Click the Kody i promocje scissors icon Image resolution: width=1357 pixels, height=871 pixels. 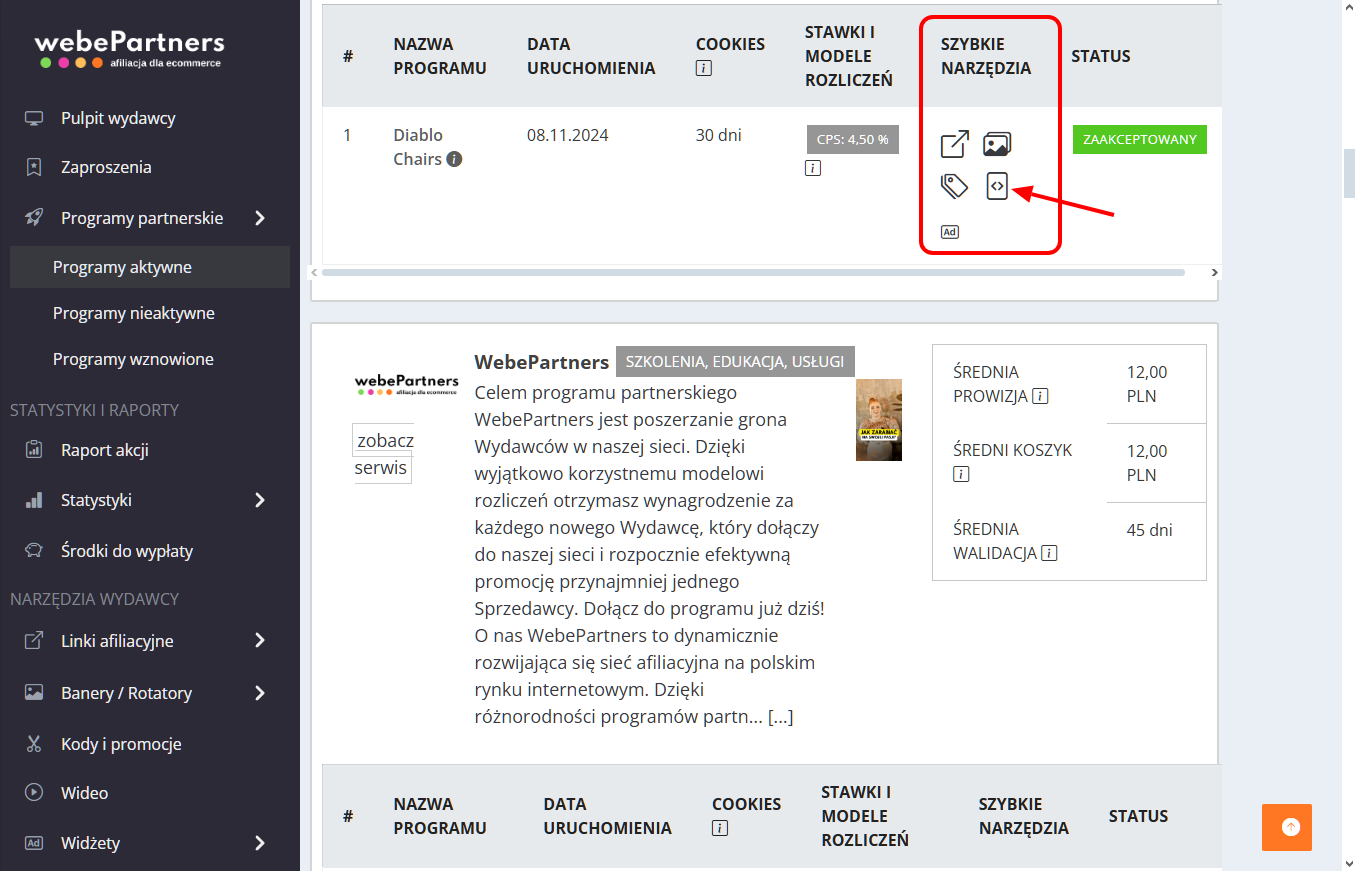(x=34, y=744)
